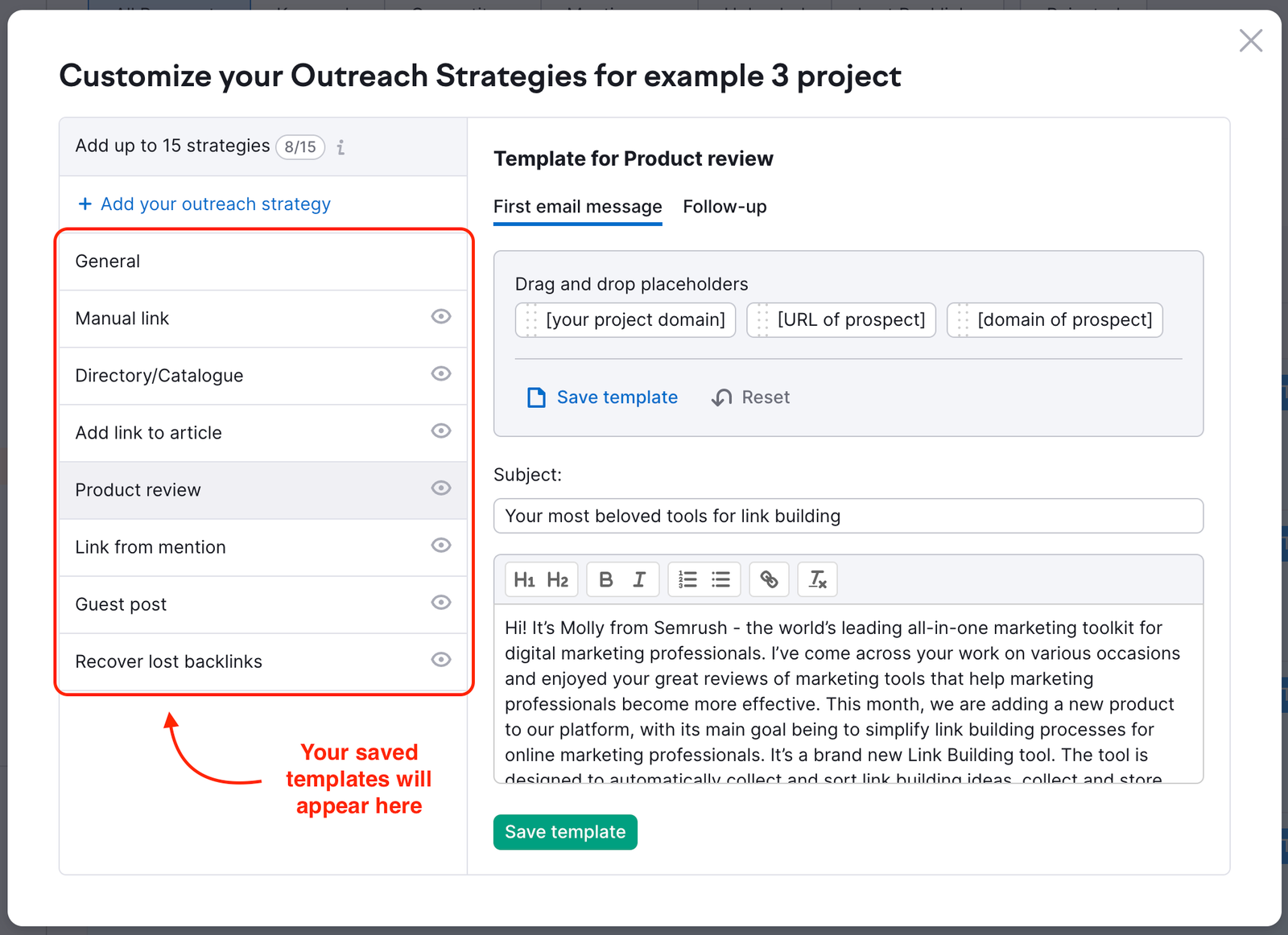
Task: Select the General strategy
Action: [107, 261]
